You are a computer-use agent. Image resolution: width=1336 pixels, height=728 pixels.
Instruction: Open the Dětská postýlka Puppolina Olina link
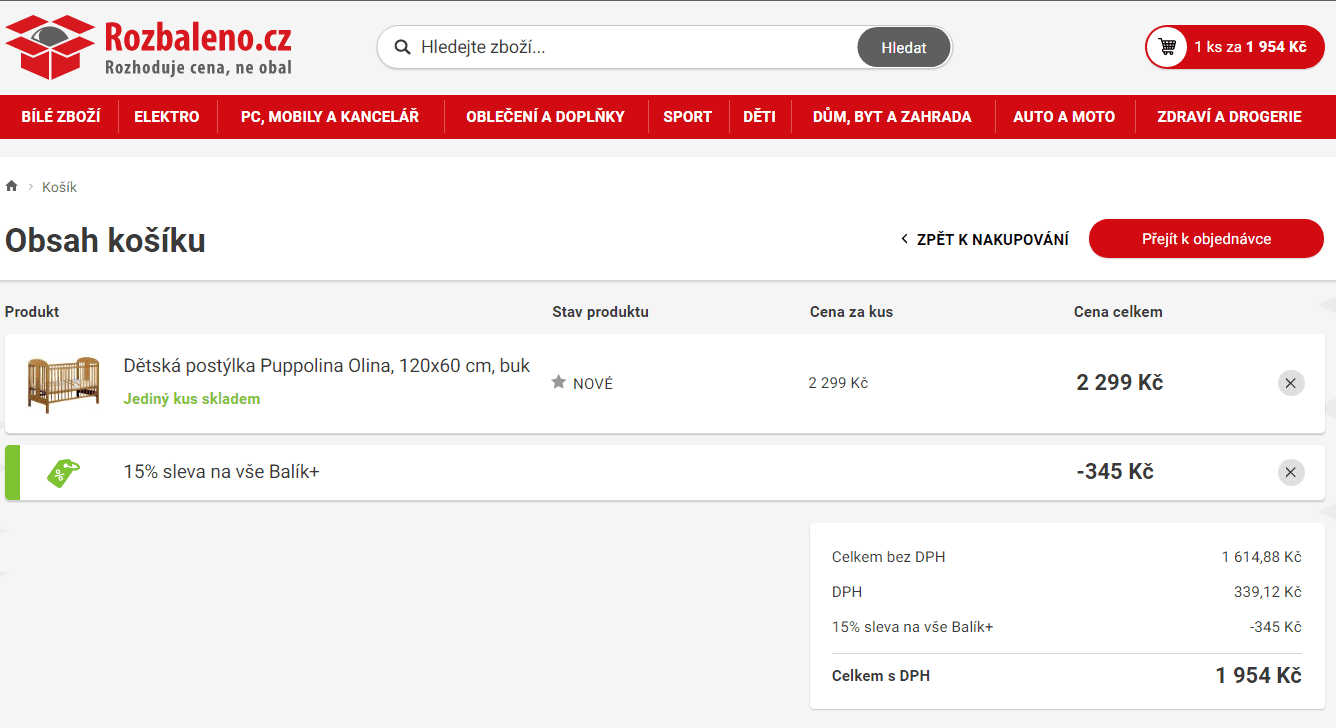point(327,366)
